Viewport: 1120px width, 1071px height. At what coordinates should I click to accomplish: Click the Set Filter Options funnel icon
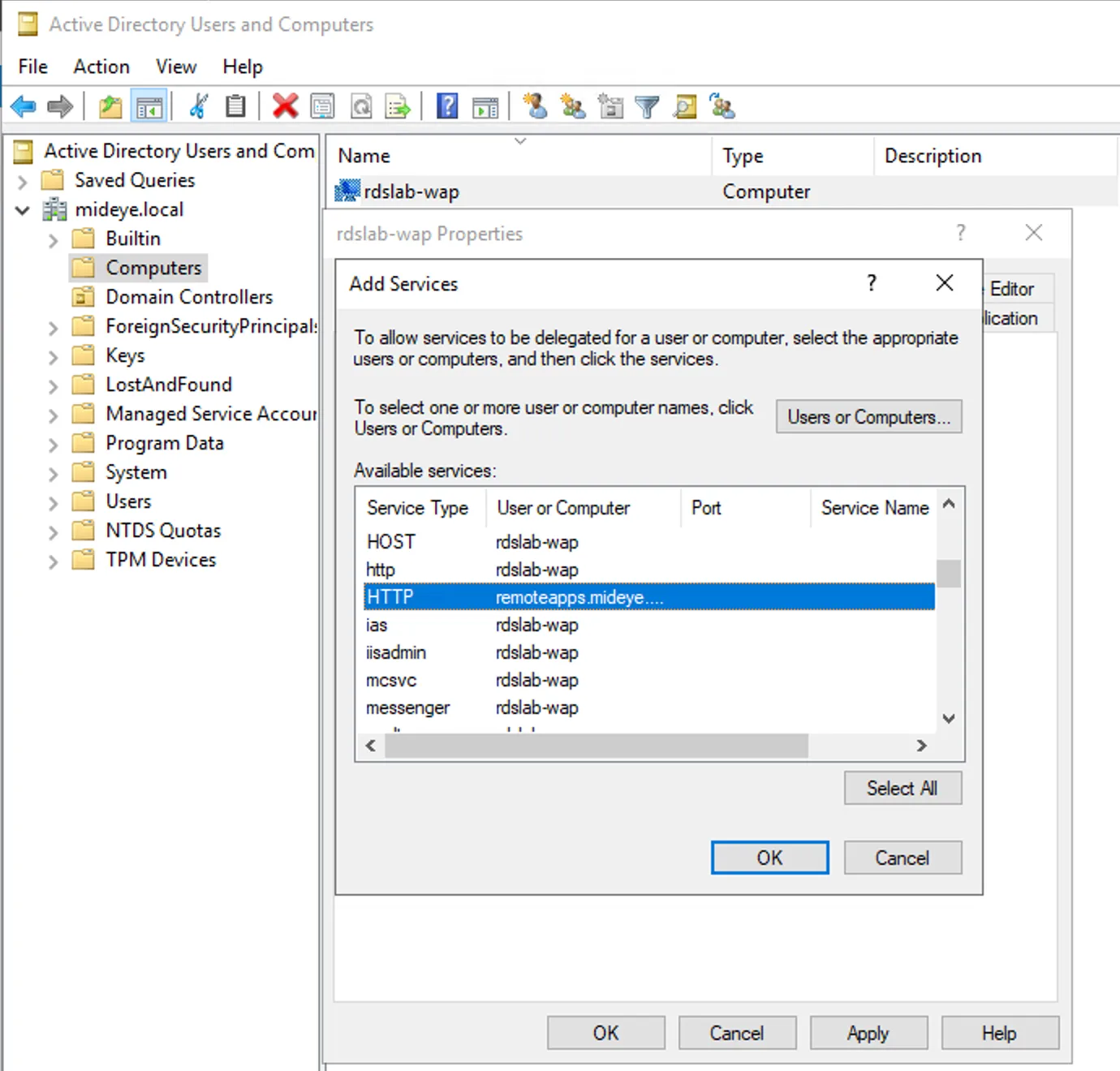(647, 106)
